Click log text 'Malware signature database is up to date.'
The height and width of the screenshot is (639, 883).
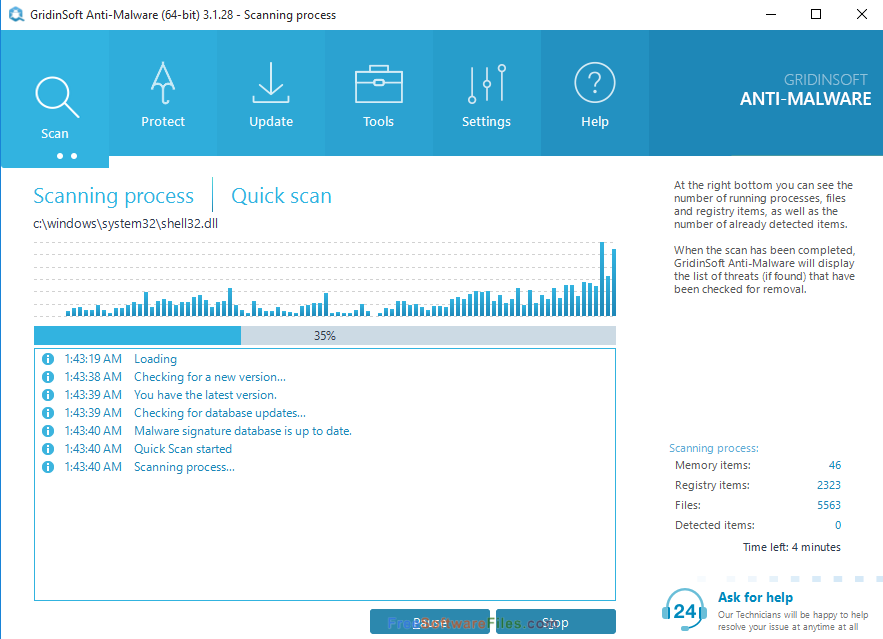[243, 431]
